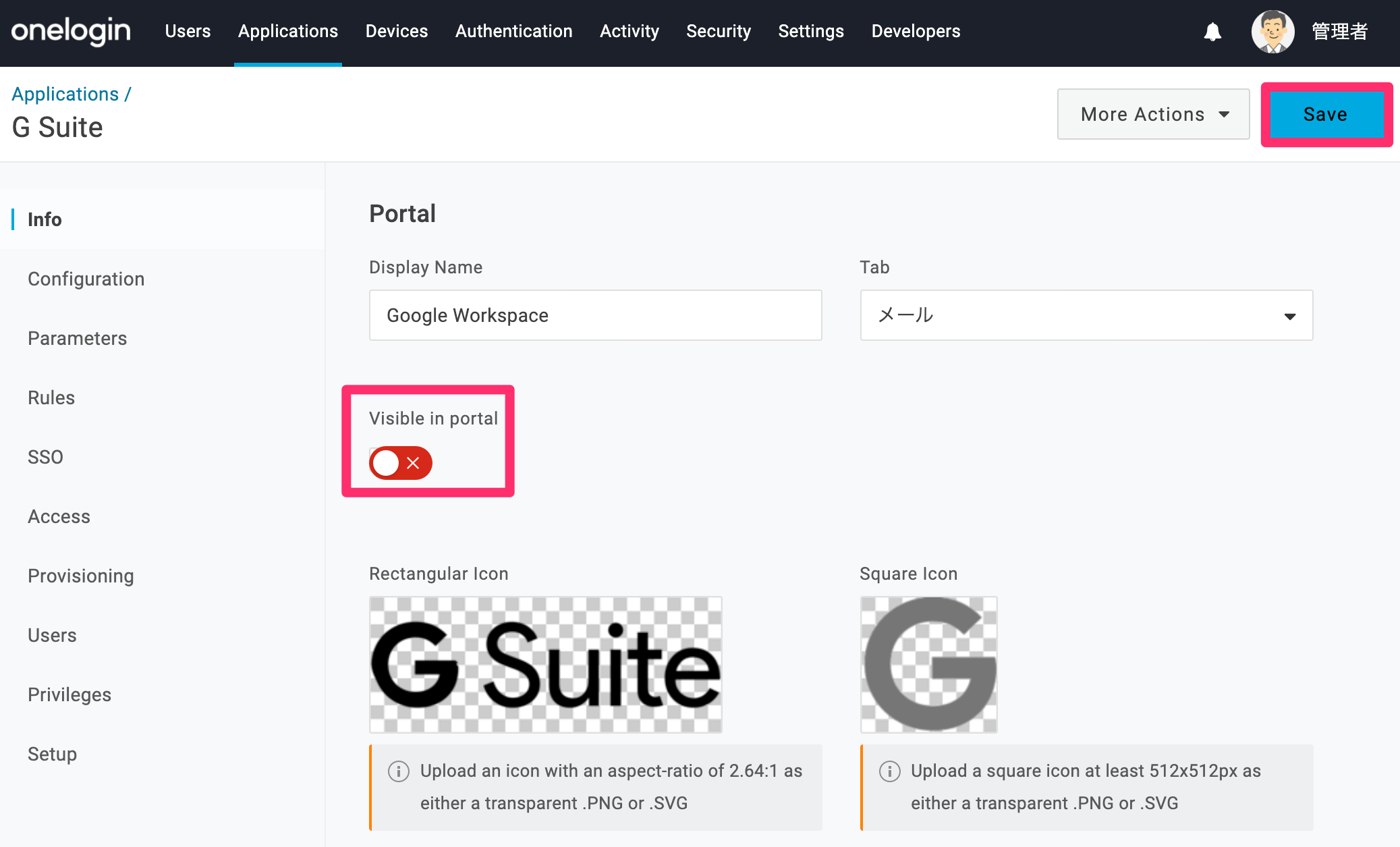1400x847 pixels.
Task: Open the Users top menu
Action: click(188, 31)
